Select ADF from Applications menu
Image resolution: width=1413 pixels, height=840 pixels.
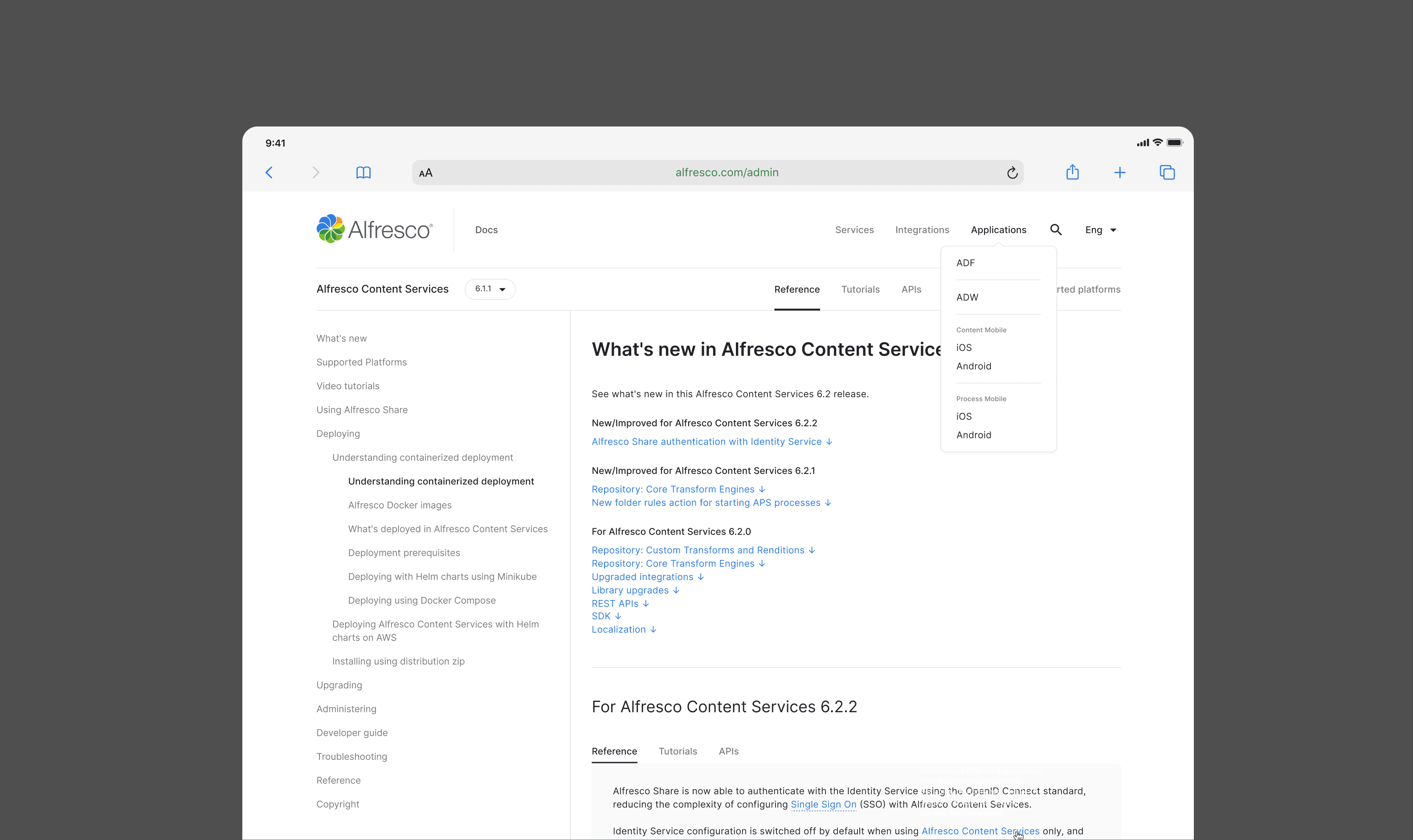click(x=965, y=263)
